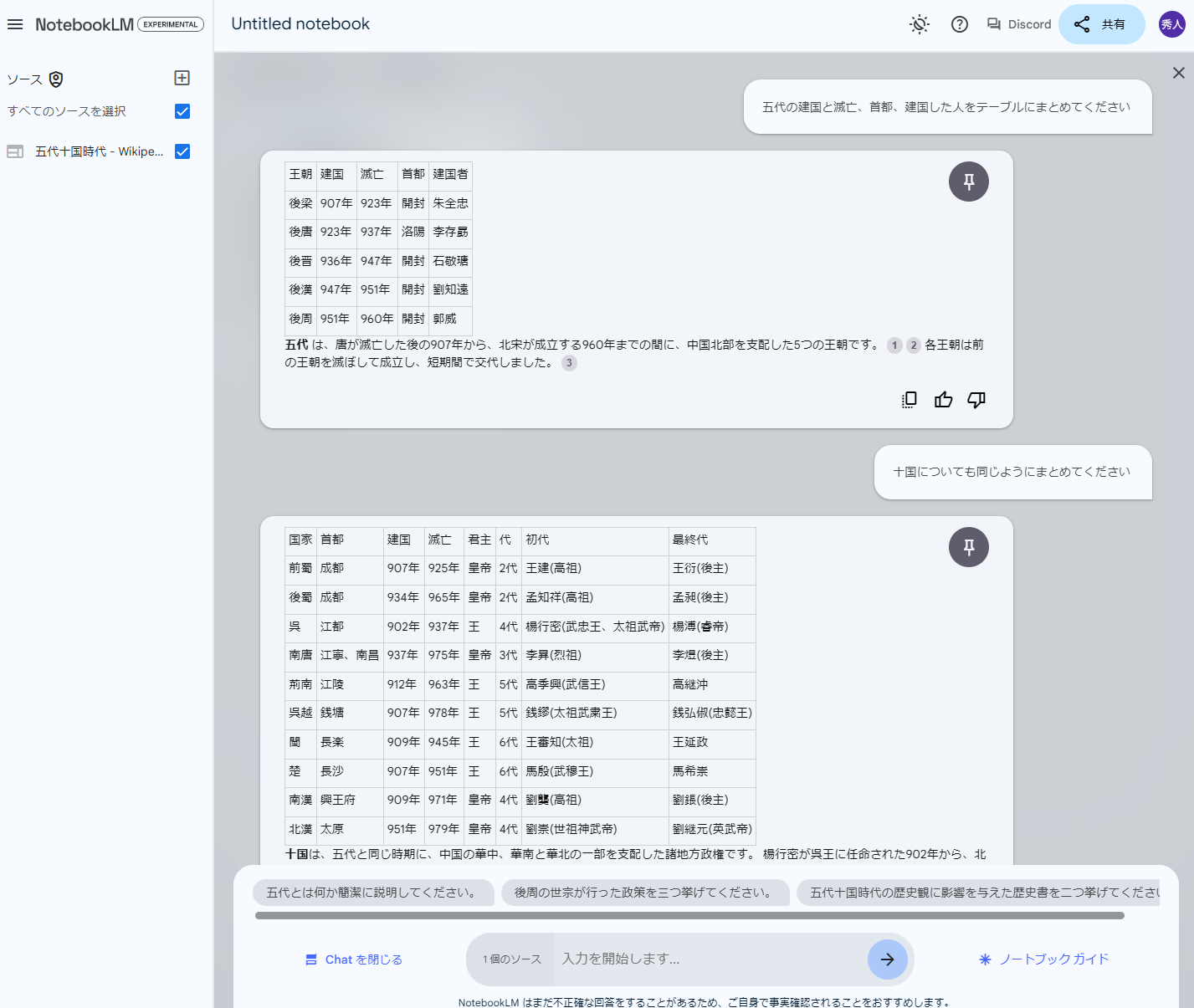The width and height of the screenshot is (1194, 1008).
Task: Click the 共有 share button
Action: pos(1101,24)
